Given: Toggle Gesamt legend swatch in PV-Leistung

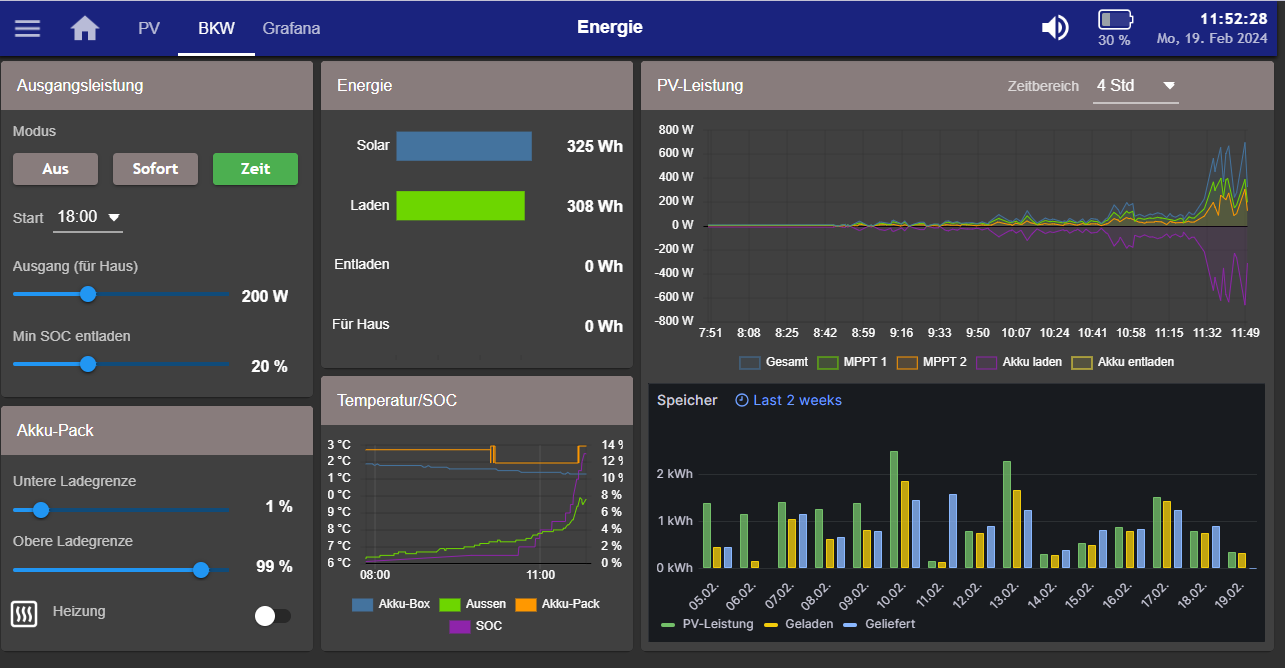Looking at the screenshot, I should (750, 362).
